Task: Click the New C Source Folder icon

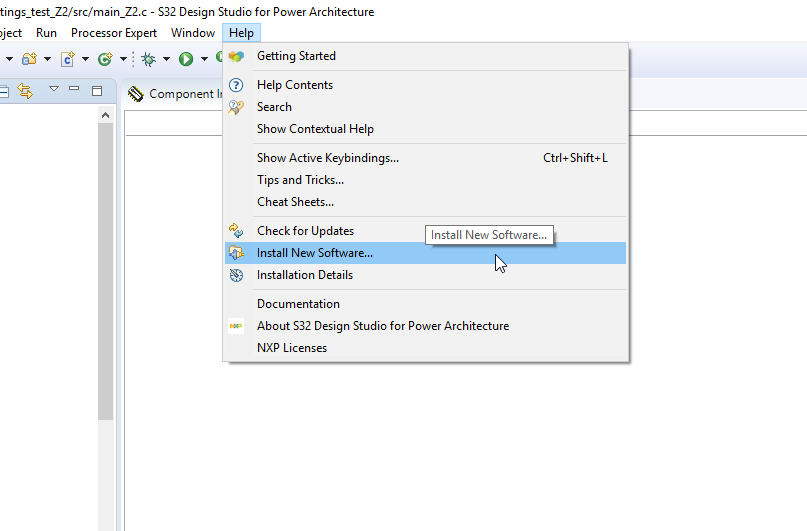Action: tap(30, 60)
